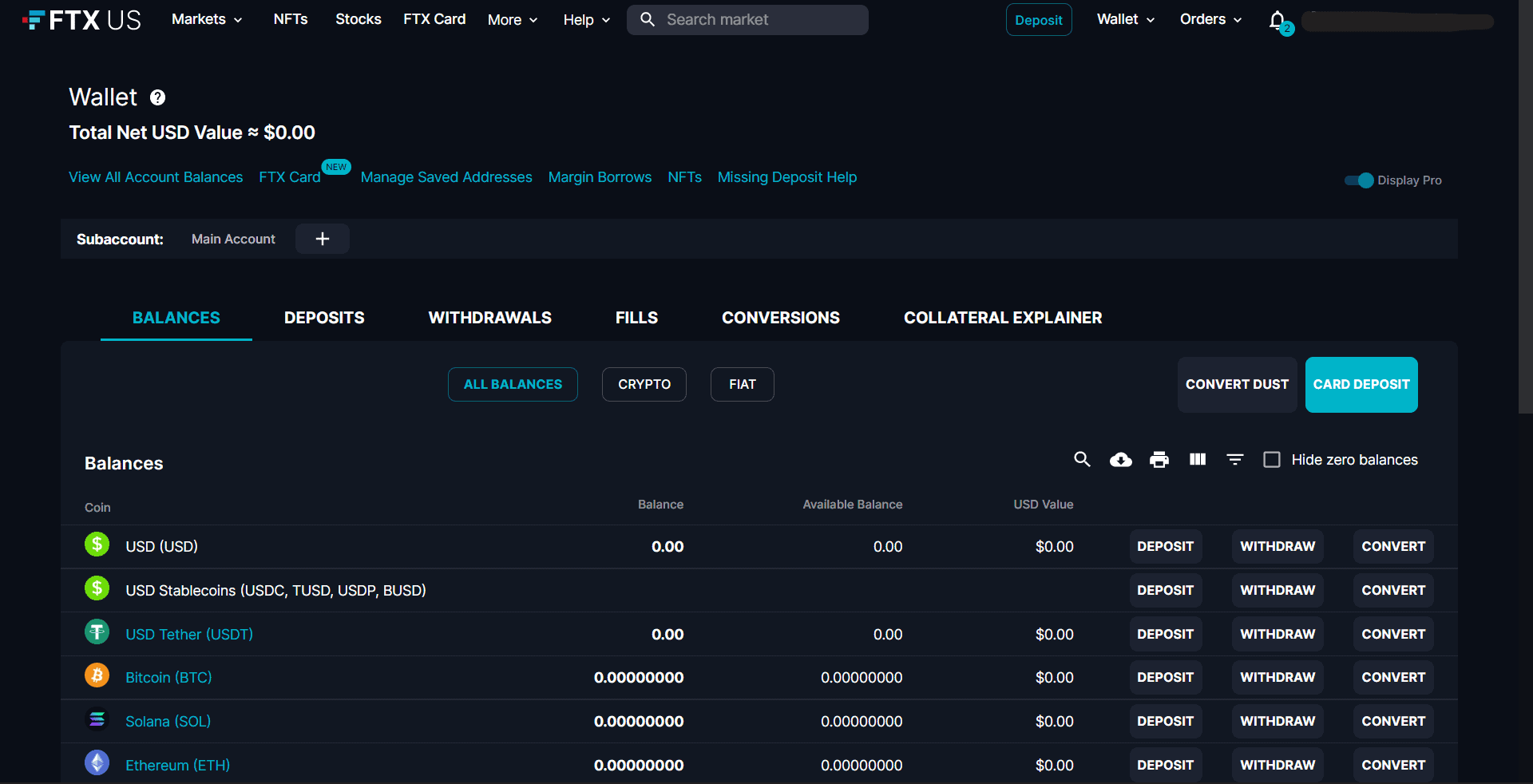The width and height of the screenshot is (1533, 784).
Task: Open Solana (SOL) coin link
Action: [x=168, y=722]
